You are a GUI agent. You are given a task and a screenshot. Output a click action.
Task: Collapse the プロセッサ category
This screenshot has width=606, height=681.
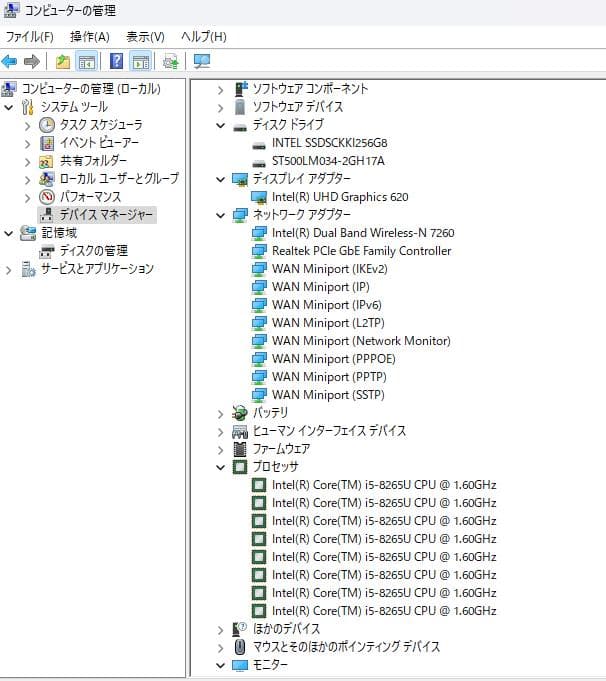pos(221,467)
